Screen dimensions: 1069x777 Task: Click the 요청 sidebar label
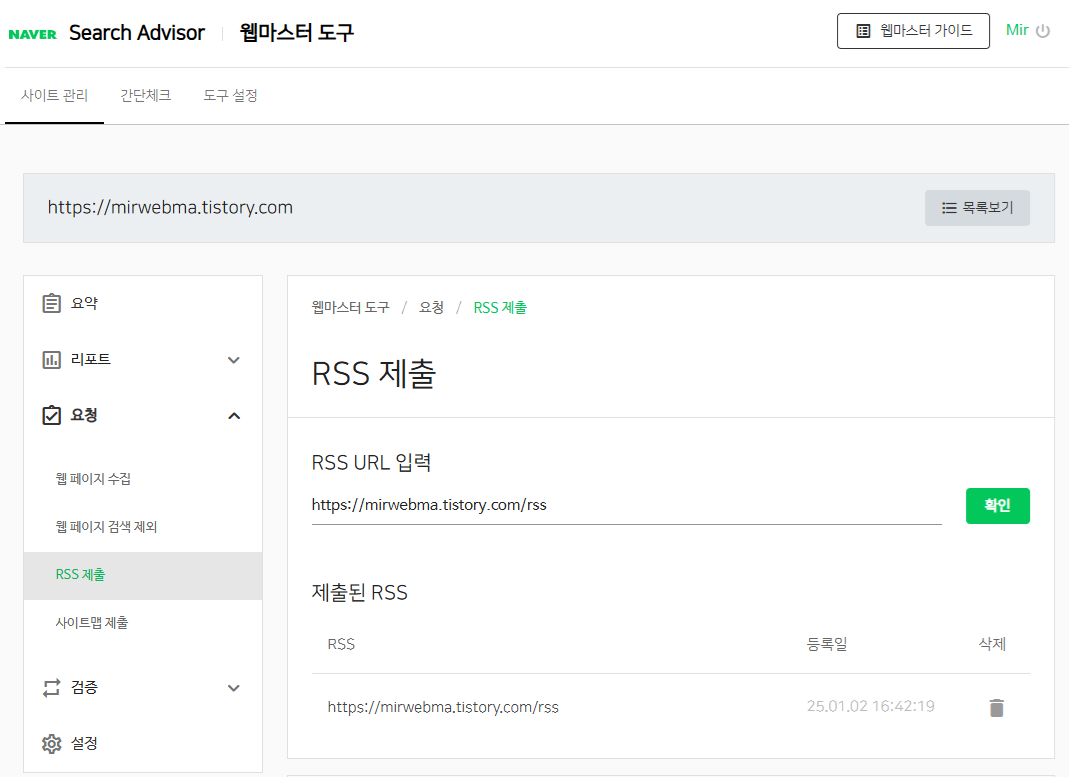click(84, 415)
